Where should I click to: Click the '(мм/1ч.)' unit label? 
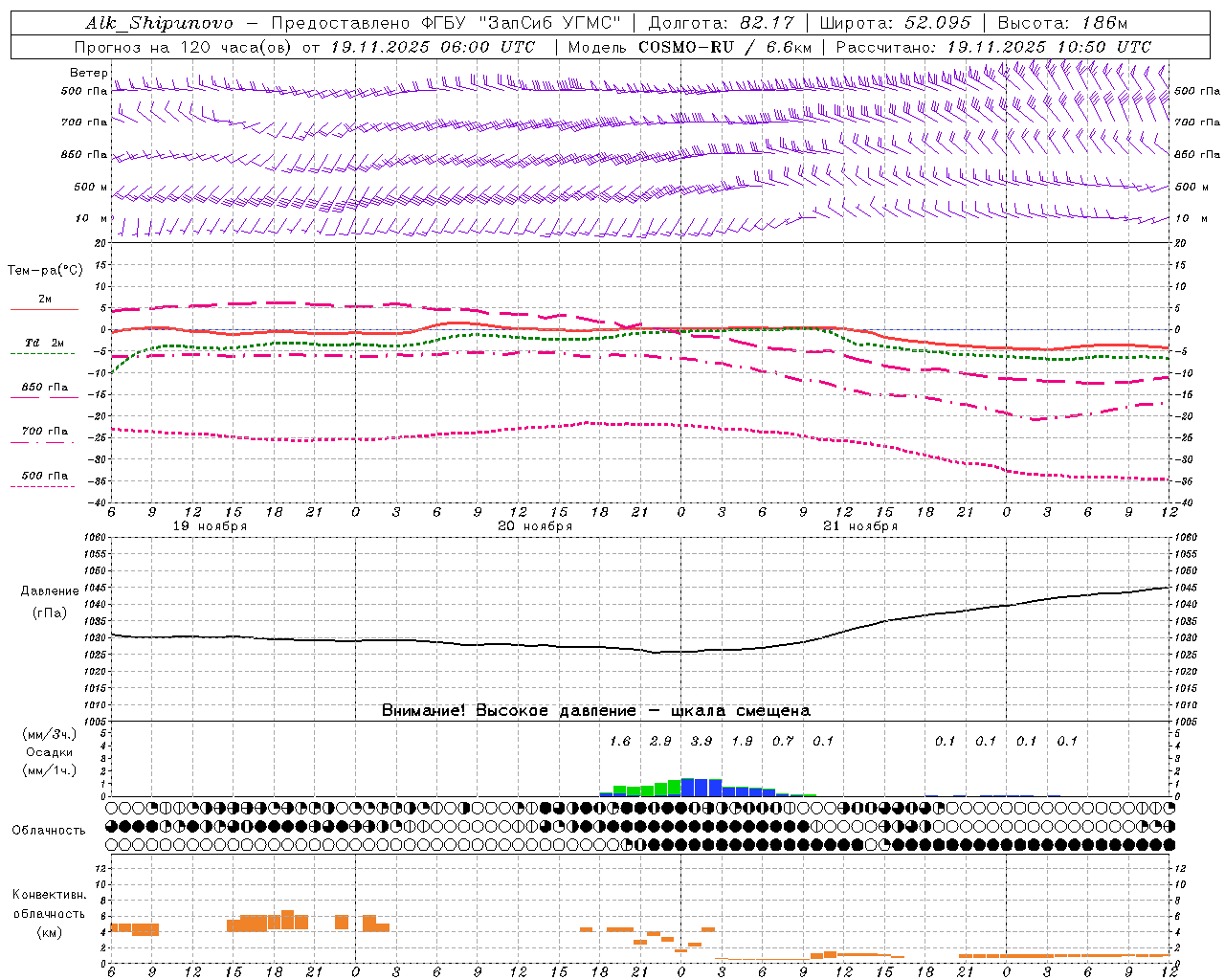[49, 769]
